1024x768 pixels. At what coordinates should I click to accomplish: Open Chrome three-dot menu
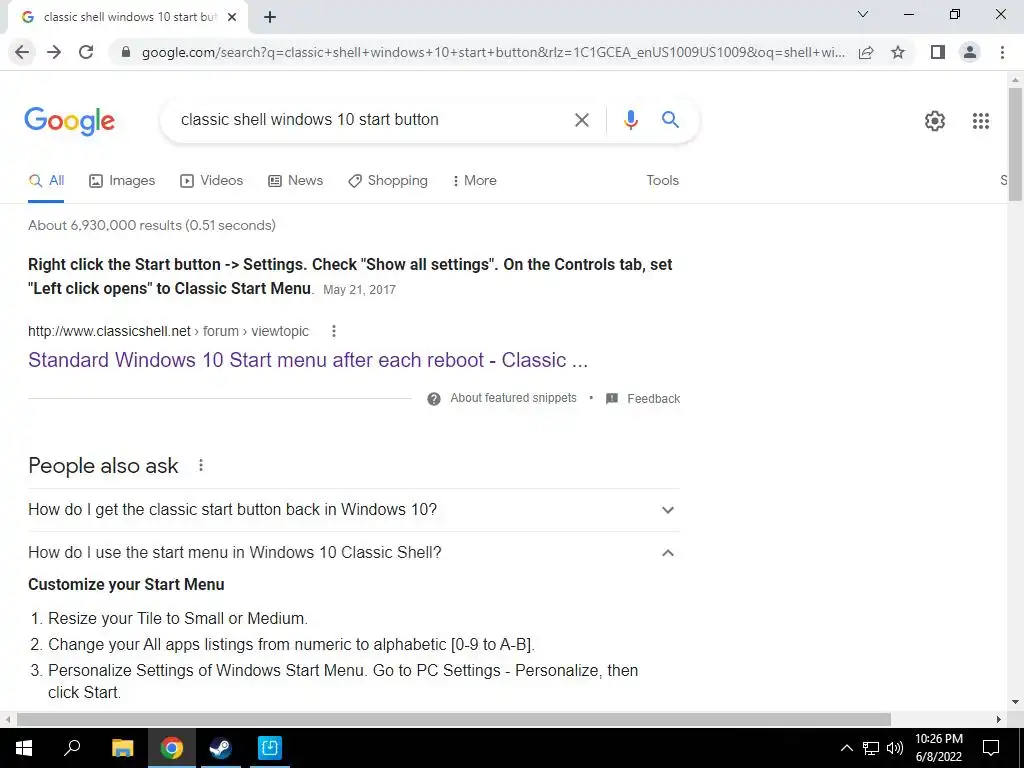click(1002, 52)
